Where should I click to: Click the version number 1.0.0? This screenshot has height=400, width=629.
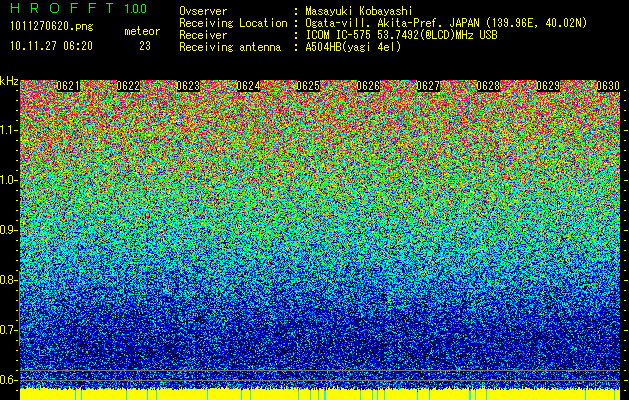point(136,8)
